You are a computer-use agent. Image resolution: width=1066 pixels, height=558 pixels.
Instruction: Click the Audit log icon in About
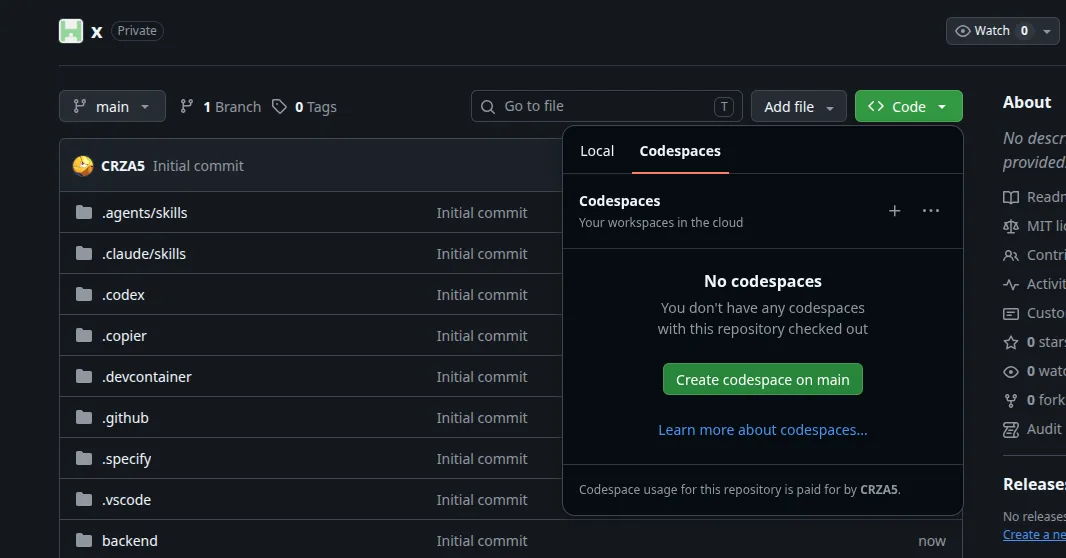pos(1011,430)
